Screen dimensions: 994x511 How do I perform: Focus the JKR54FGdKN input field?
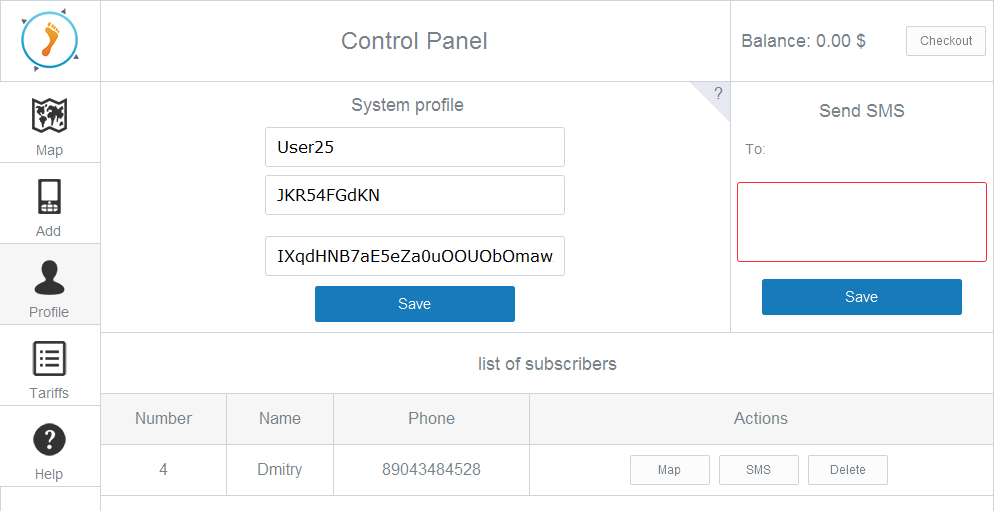pyautogui.click(x=414, y=195)
